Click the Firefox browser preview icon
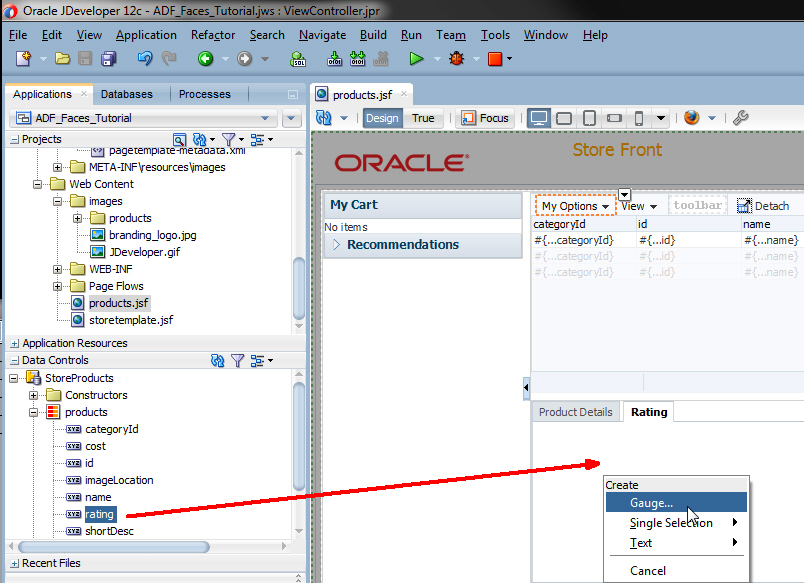The image size is (804, 583). coord(692,118)
